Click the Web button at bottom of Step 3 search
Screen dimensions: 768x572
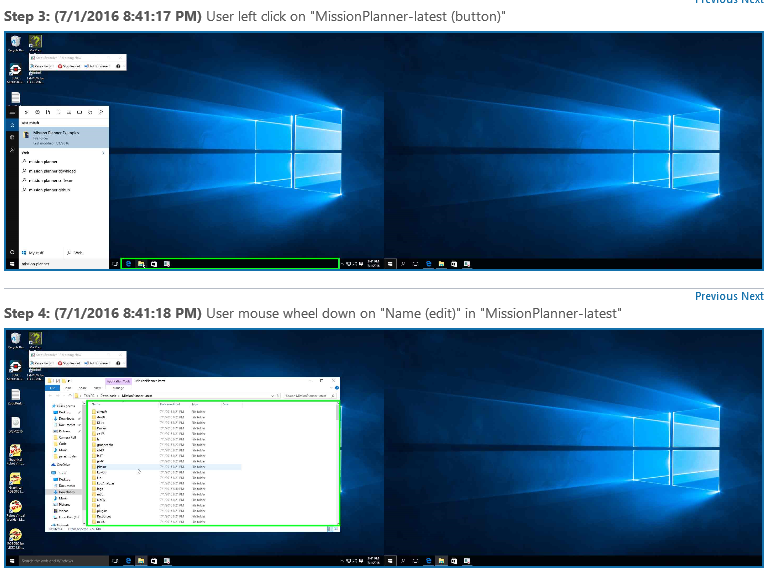pyautogui.click(x=75, y=253)
